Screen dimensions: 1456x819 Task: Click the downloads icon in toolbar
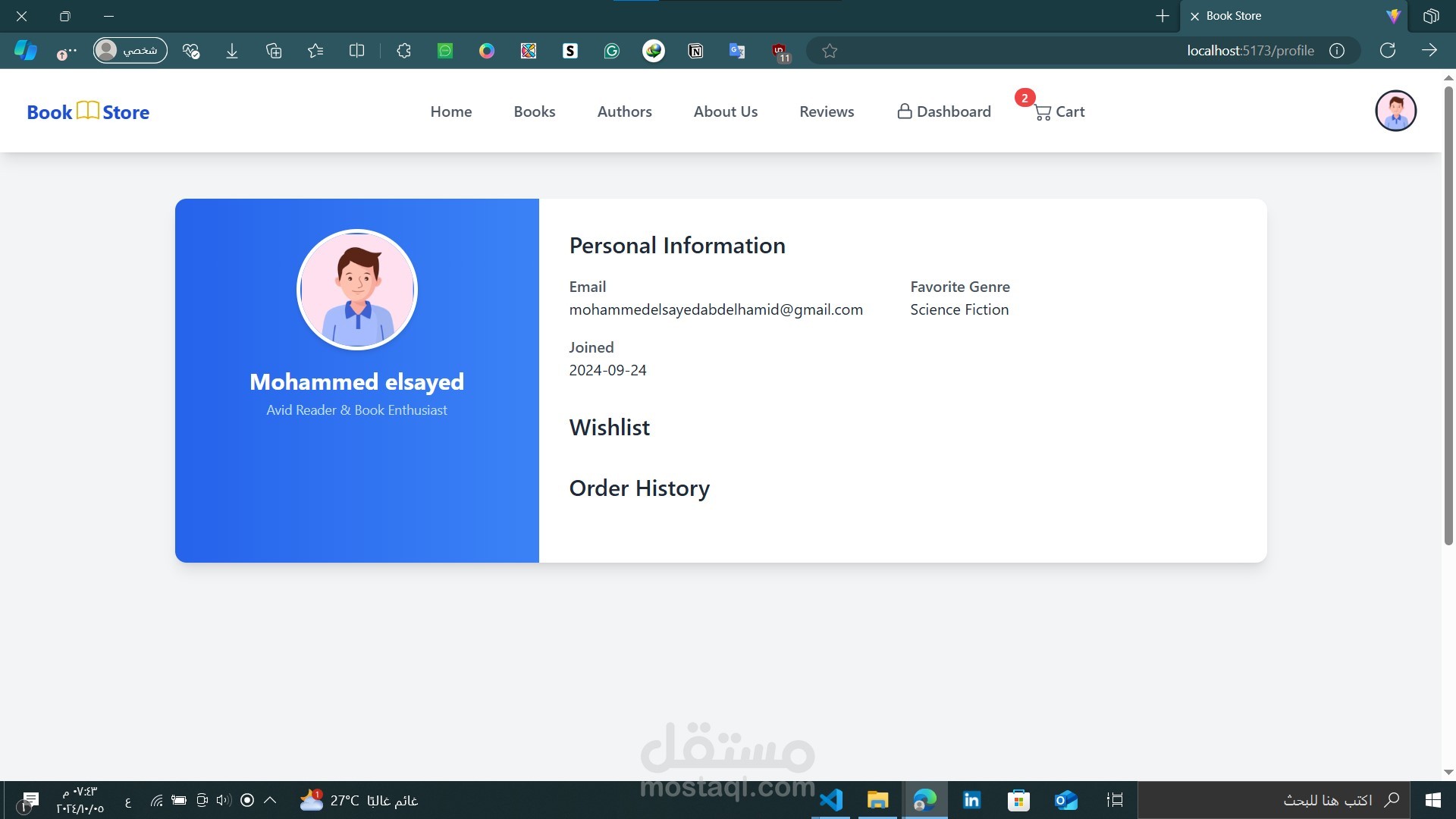pyautogui.click(x=232, y=51)
